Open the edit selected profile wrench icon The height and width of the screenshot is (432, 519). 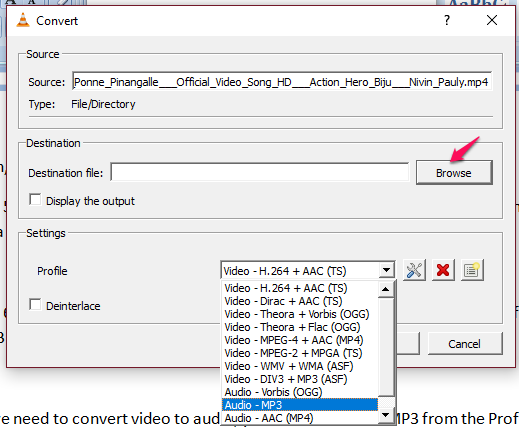(414, 270)
